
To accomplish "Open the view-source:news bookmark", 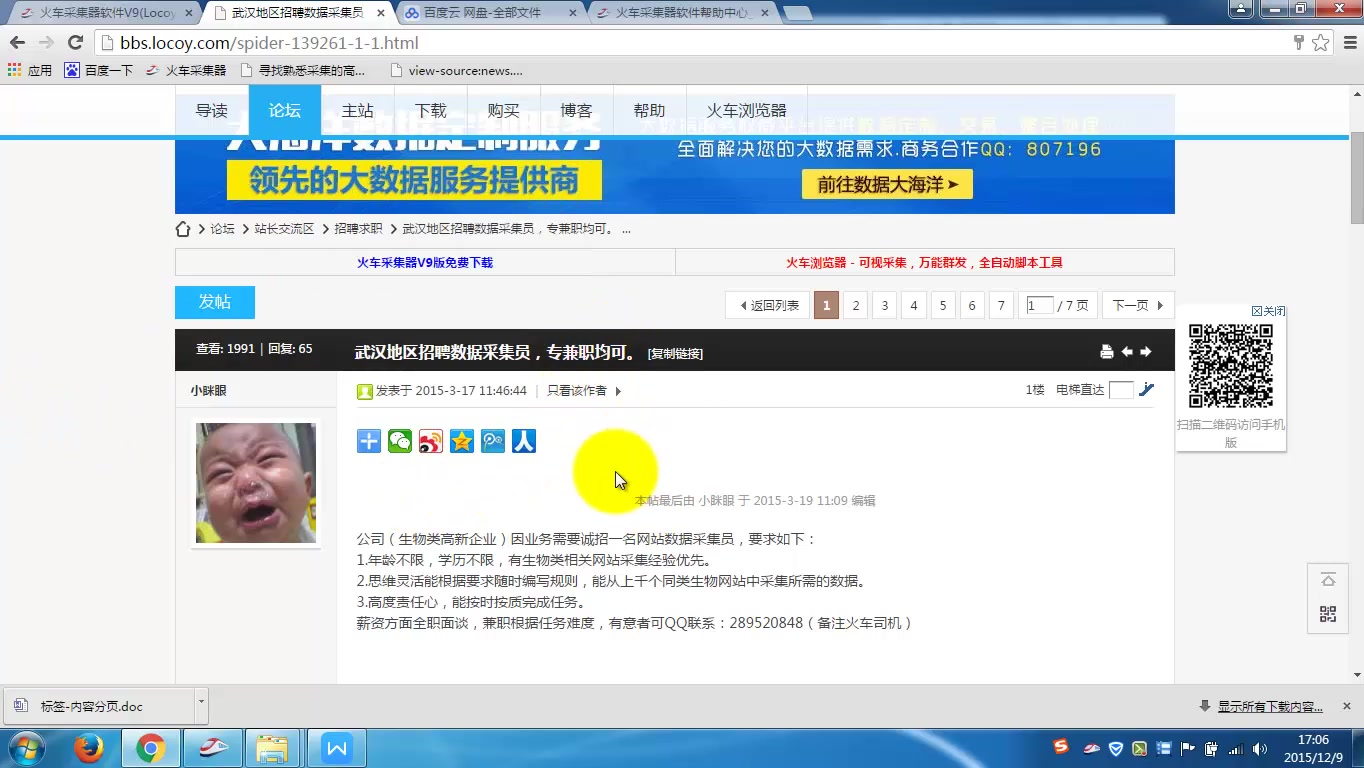I will pyautogui.click(x=456, y=70).
